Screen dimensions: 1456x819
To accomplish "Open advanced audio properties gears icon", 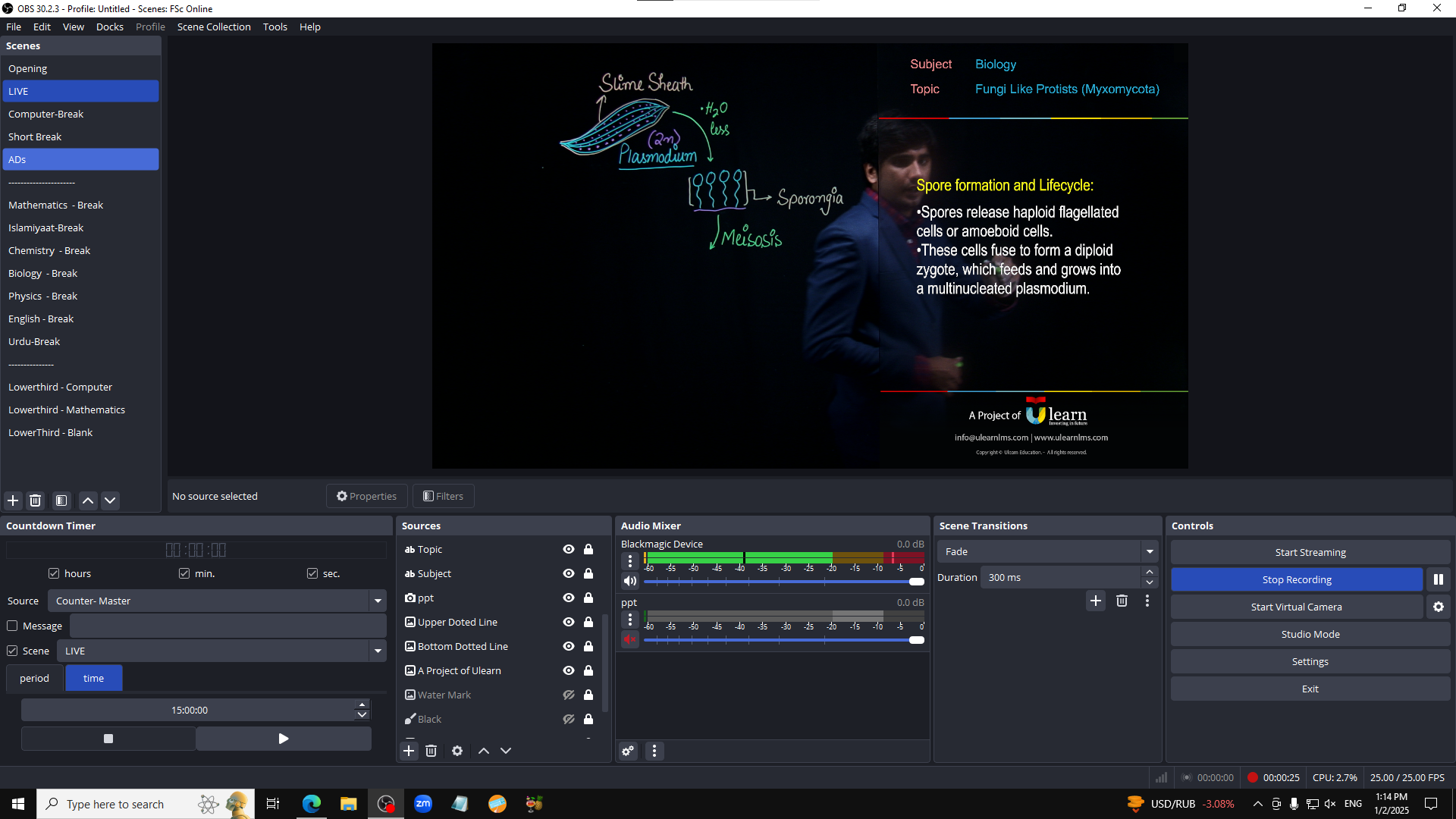I will tap(629, 751).
